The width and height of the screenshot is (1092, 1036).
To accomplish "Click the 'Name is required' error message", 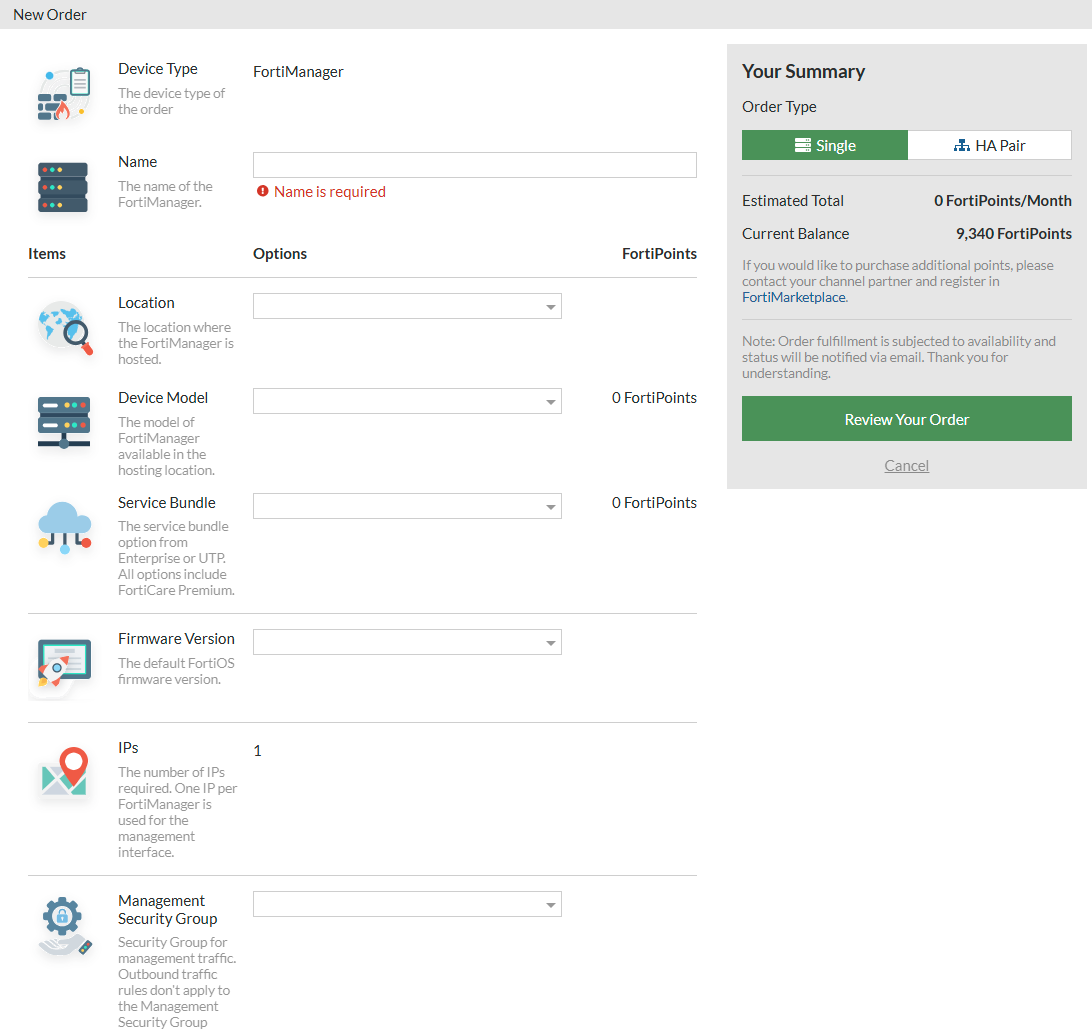I will tap(330, 191).
